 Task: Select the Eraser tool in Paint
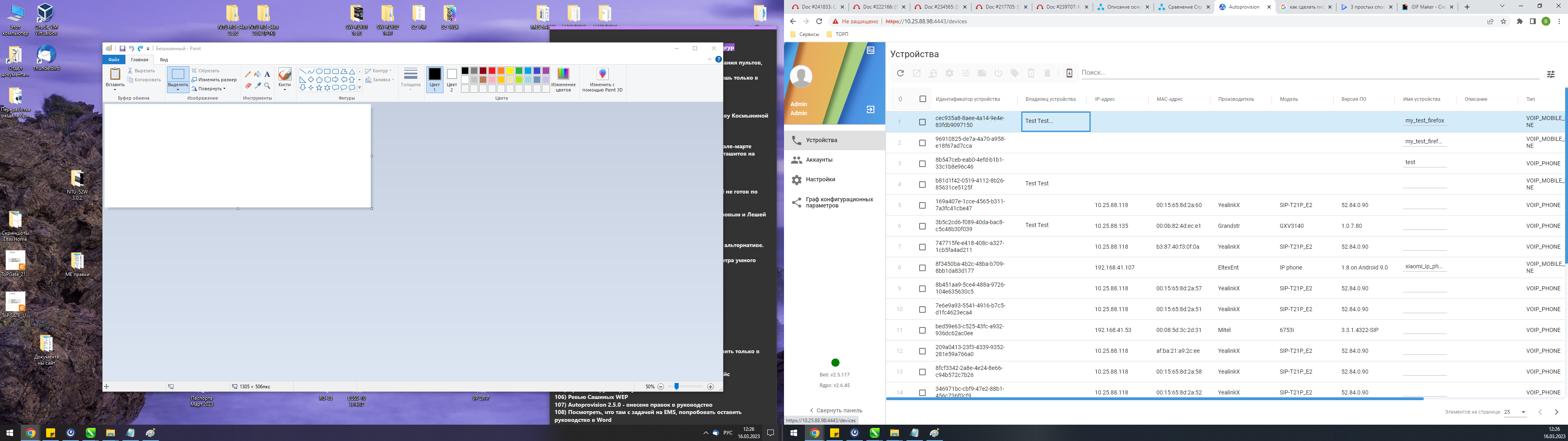[248, 86]
